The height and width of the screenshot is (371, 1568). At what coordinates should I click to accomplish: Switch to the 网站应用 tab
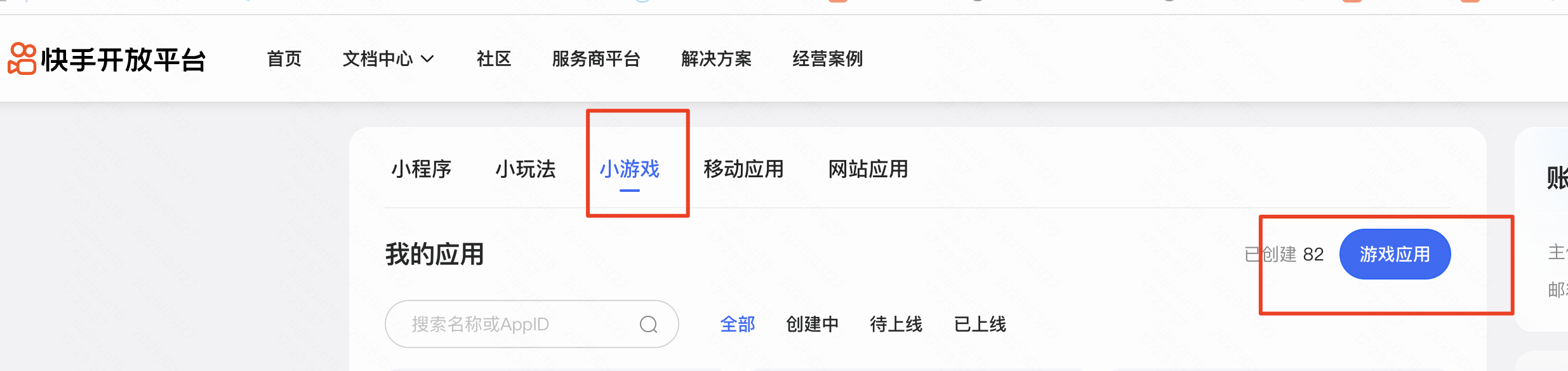(868, 169)
